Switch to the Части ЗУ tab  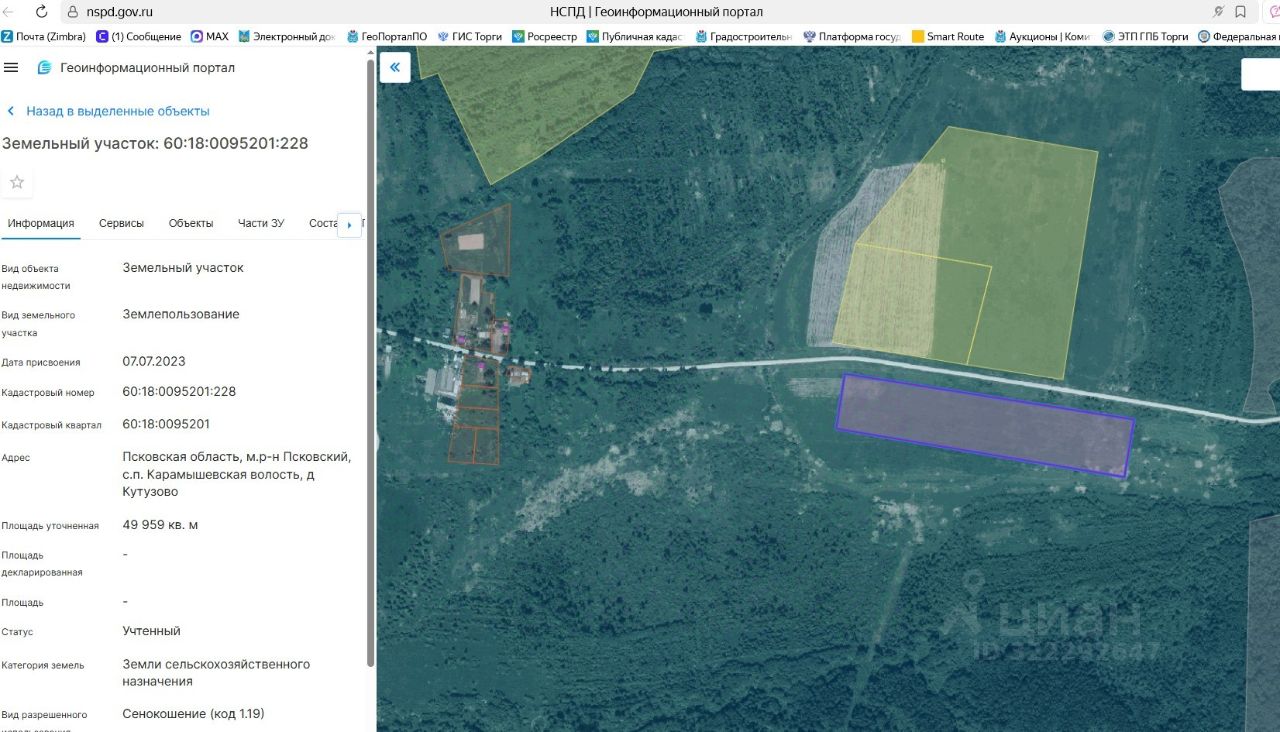tap(261, 223)
